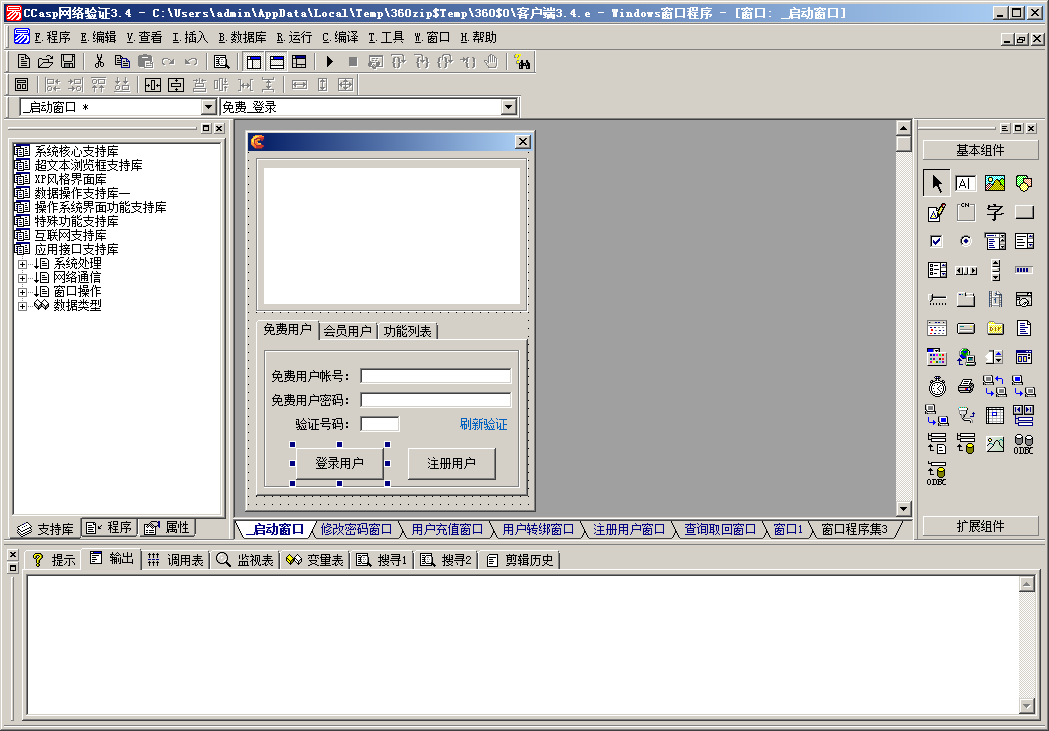Select the printer component in palette
The height and width of the screenshot is (731, 1049).
point(965,386)
